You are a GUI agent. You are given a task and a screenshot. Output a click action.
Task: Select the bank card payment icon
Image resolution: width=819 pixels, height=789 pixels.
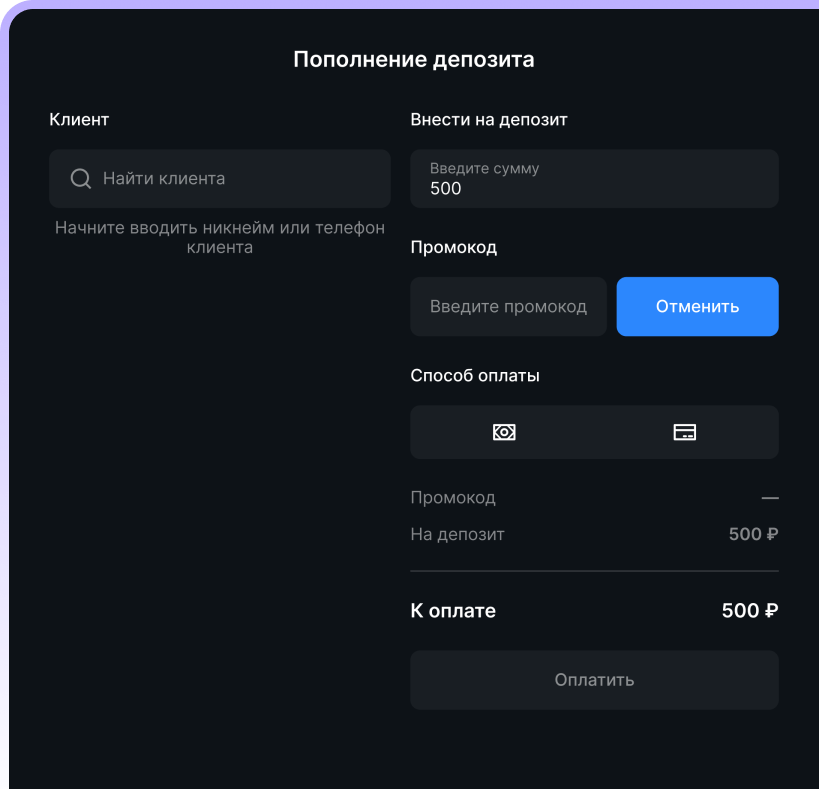685,431
